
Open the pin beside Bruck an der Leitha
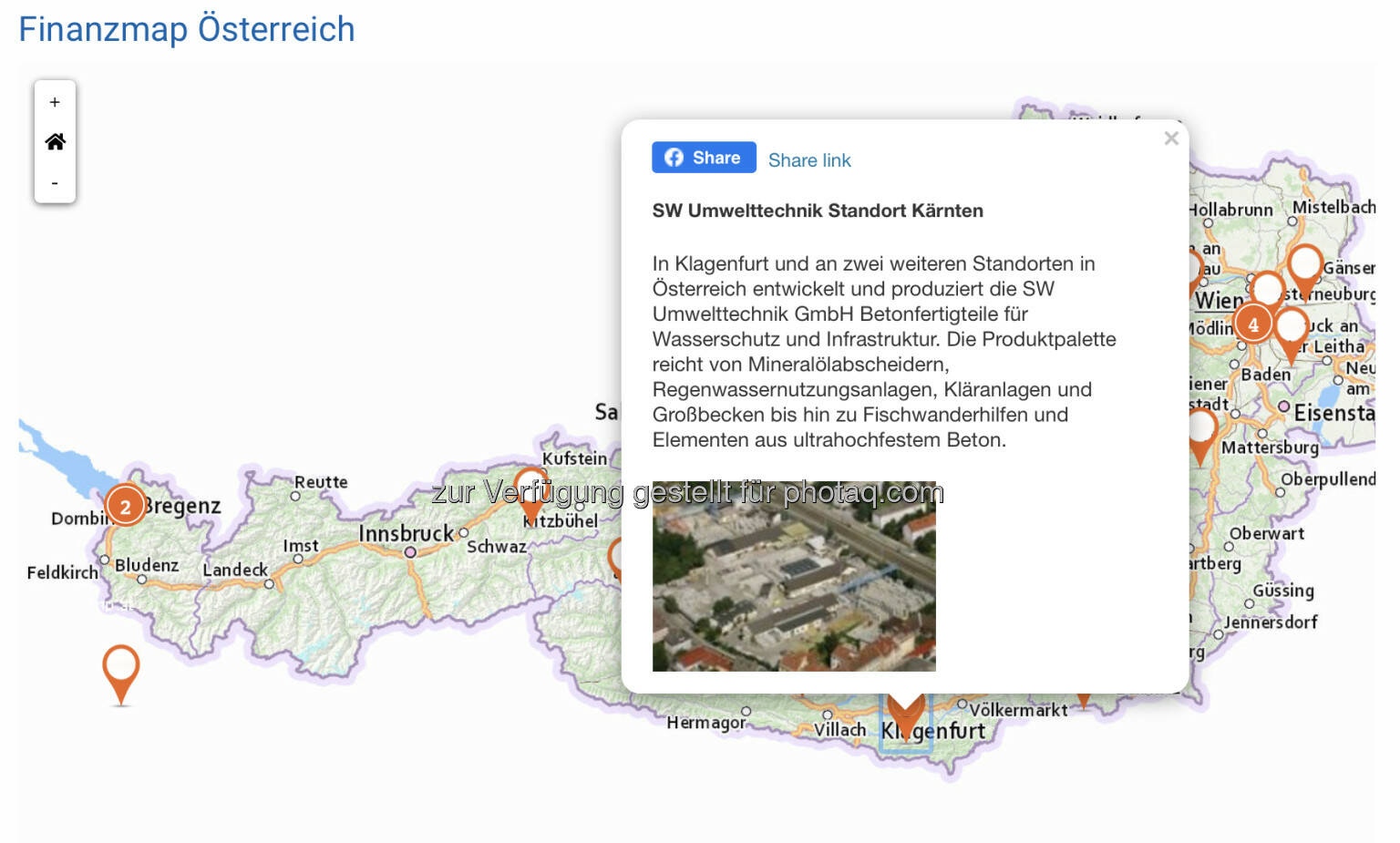1292,329
